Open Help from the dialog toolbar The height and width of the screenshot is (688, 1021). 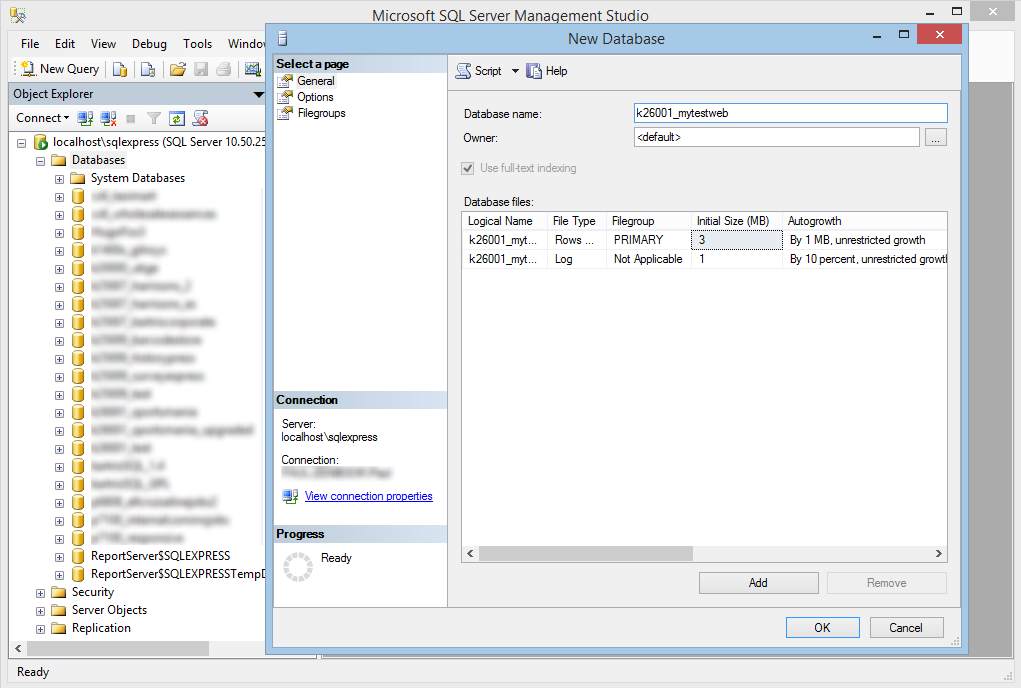[x=547, y=71]
